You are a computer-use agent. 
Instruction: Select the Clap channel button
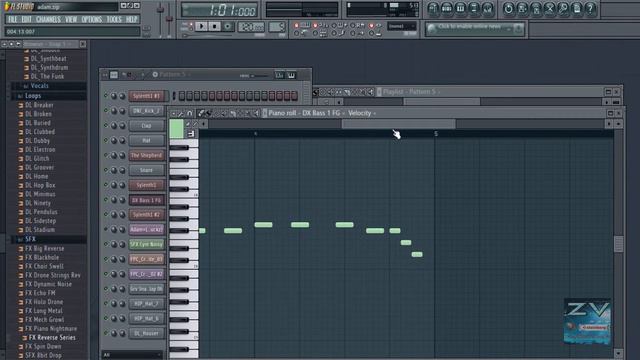[x=146, y=126]
